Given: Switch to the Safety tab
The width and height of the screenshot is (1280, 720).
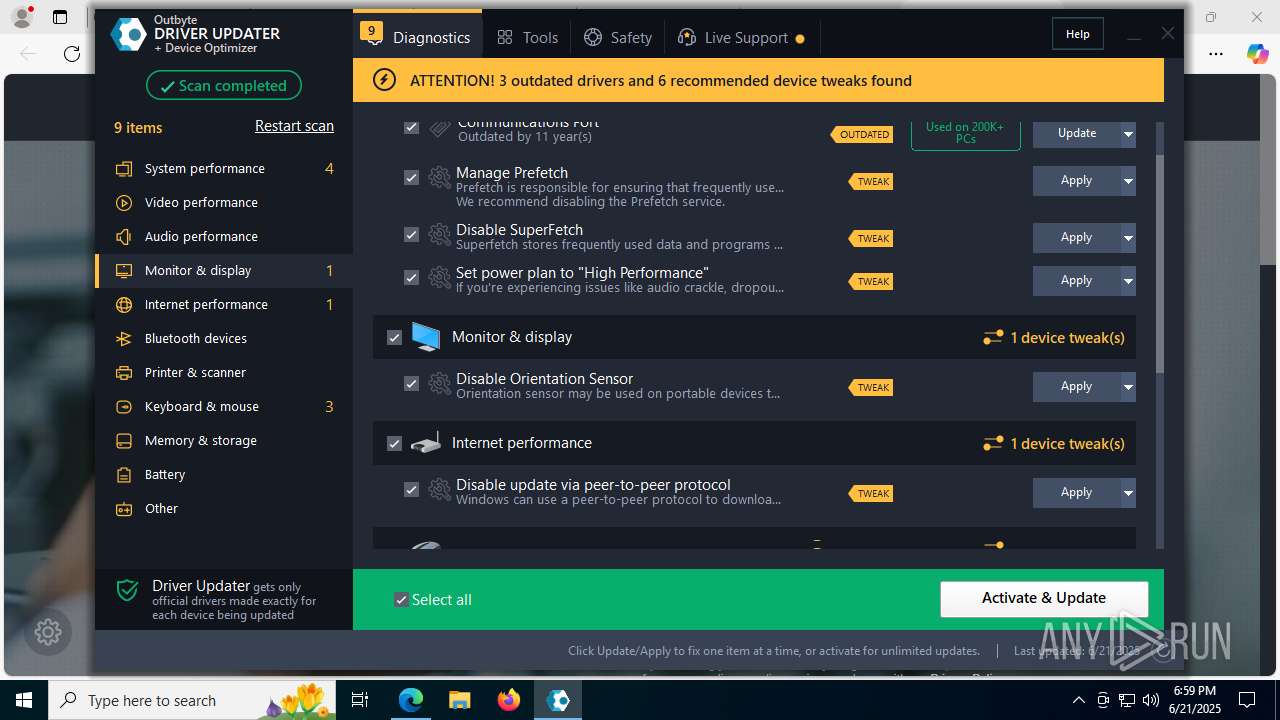Looking at the screenshot, I should (x=618, y=37).
